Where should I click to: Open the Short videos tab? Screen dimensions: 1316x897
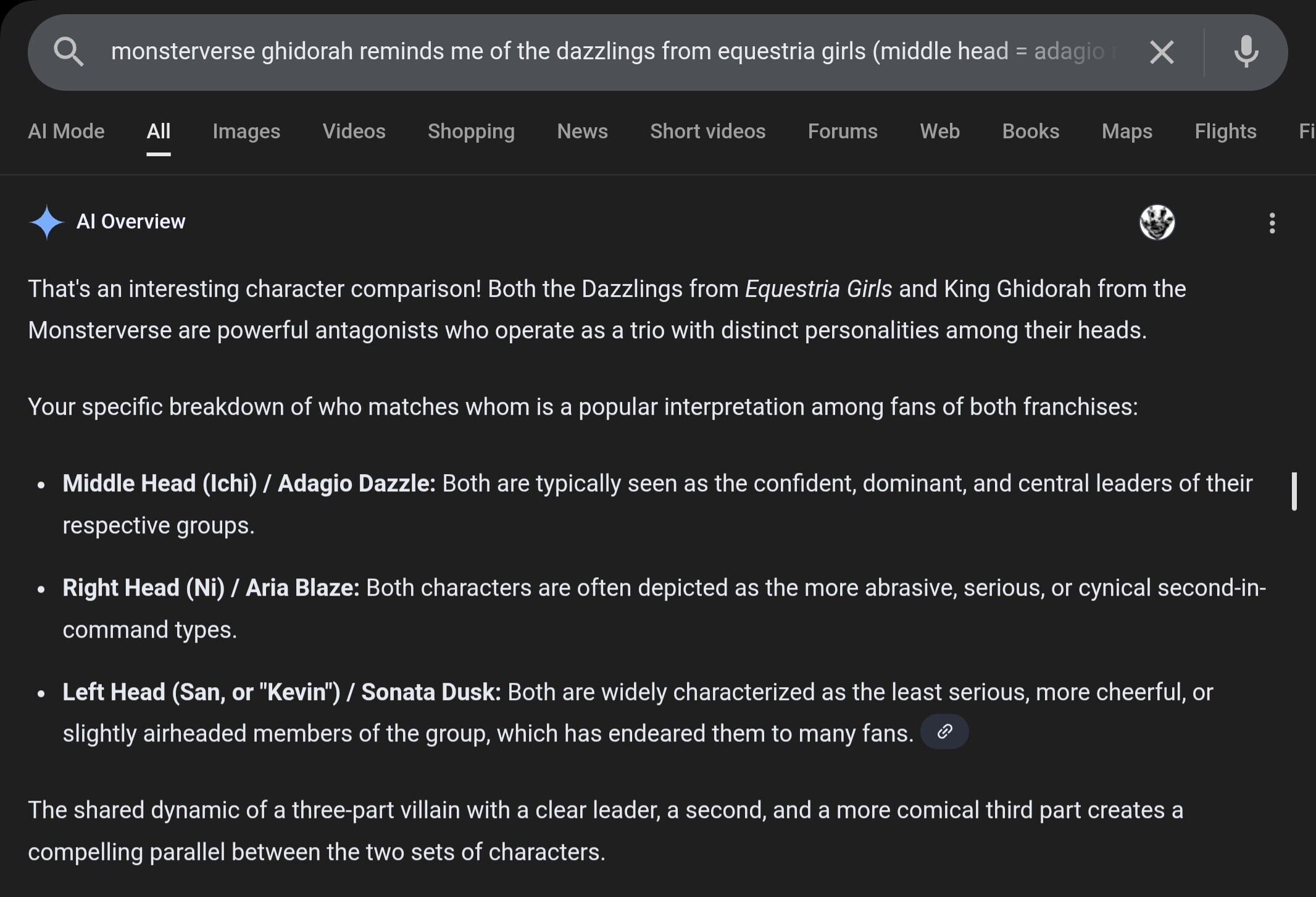[707, 131]
